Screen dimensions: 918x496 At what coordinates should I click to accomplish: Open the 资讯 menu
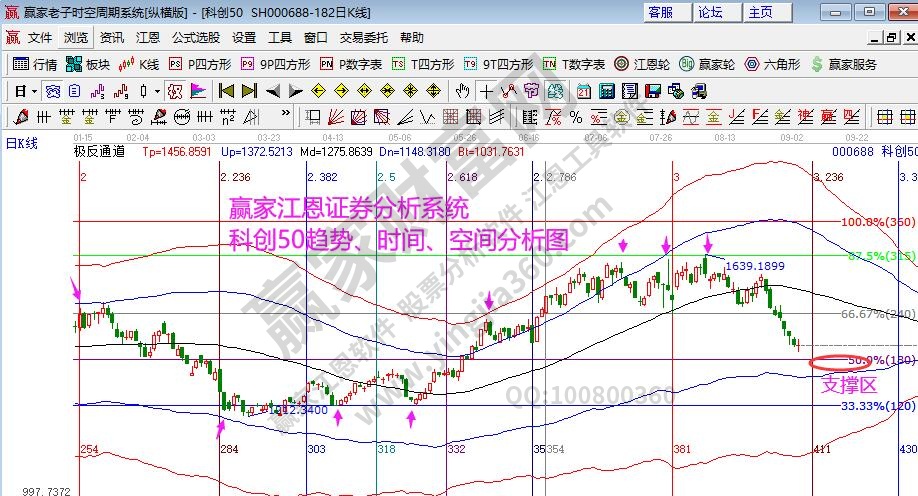click(x=112, y=38)
